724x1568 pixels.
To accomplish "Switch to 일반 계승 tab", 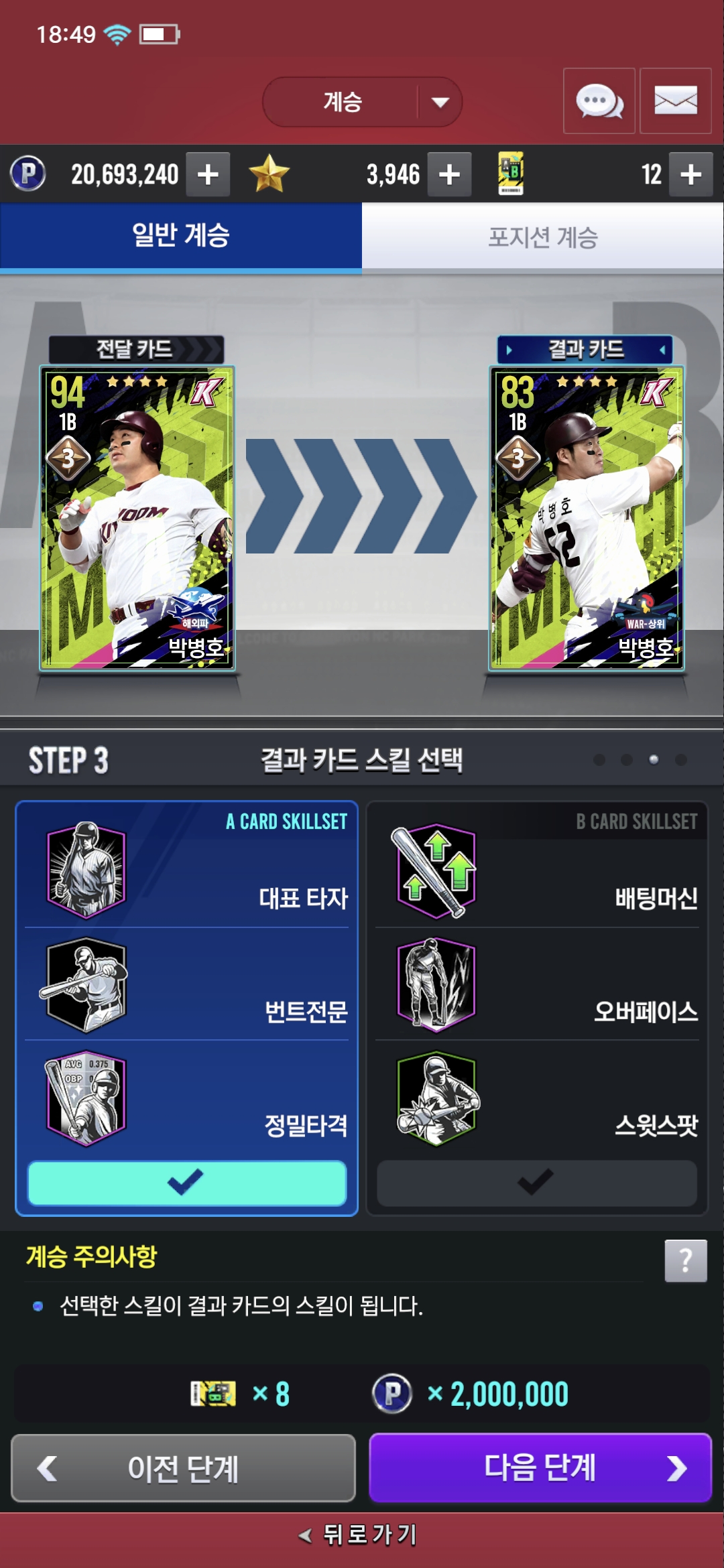I will [x=181, y=237].
